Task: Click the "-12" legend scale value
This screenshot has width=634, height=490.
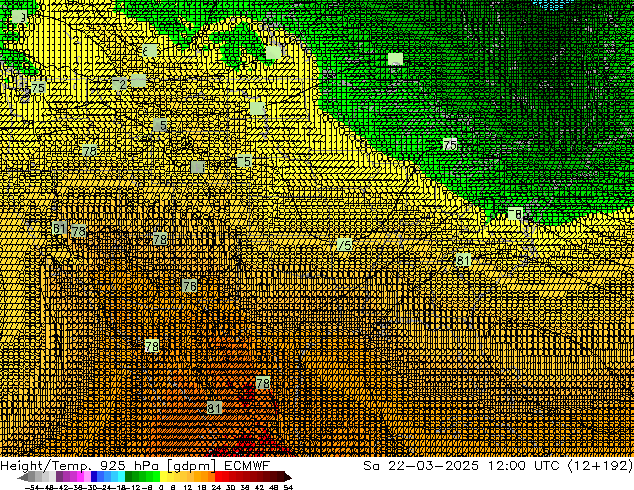Action: pyautogui.click(x=133, y=487)
